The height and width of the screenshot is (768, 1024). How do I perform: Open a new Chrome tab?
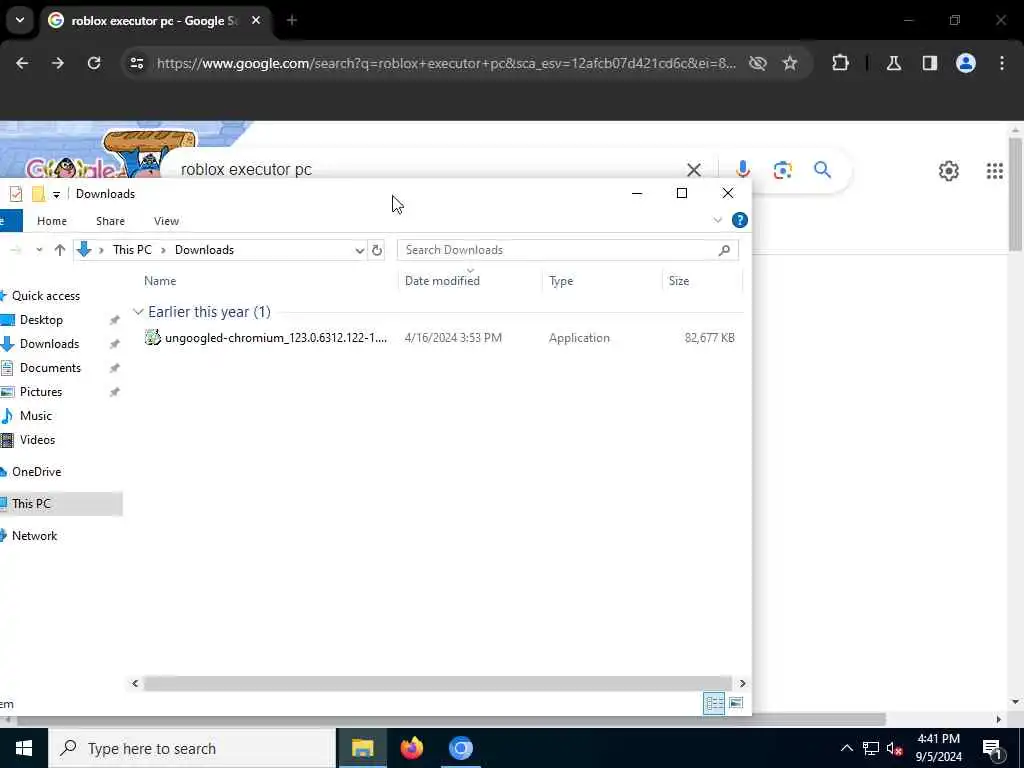click(x=292, y=20)
